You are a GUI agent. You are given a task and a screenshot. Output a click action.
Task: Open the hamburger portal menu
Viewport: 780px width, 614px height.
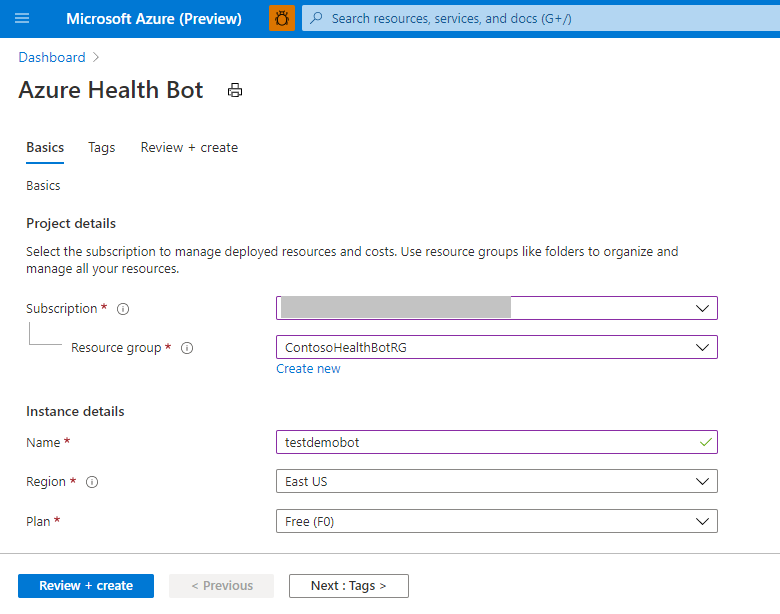(22, 18)
